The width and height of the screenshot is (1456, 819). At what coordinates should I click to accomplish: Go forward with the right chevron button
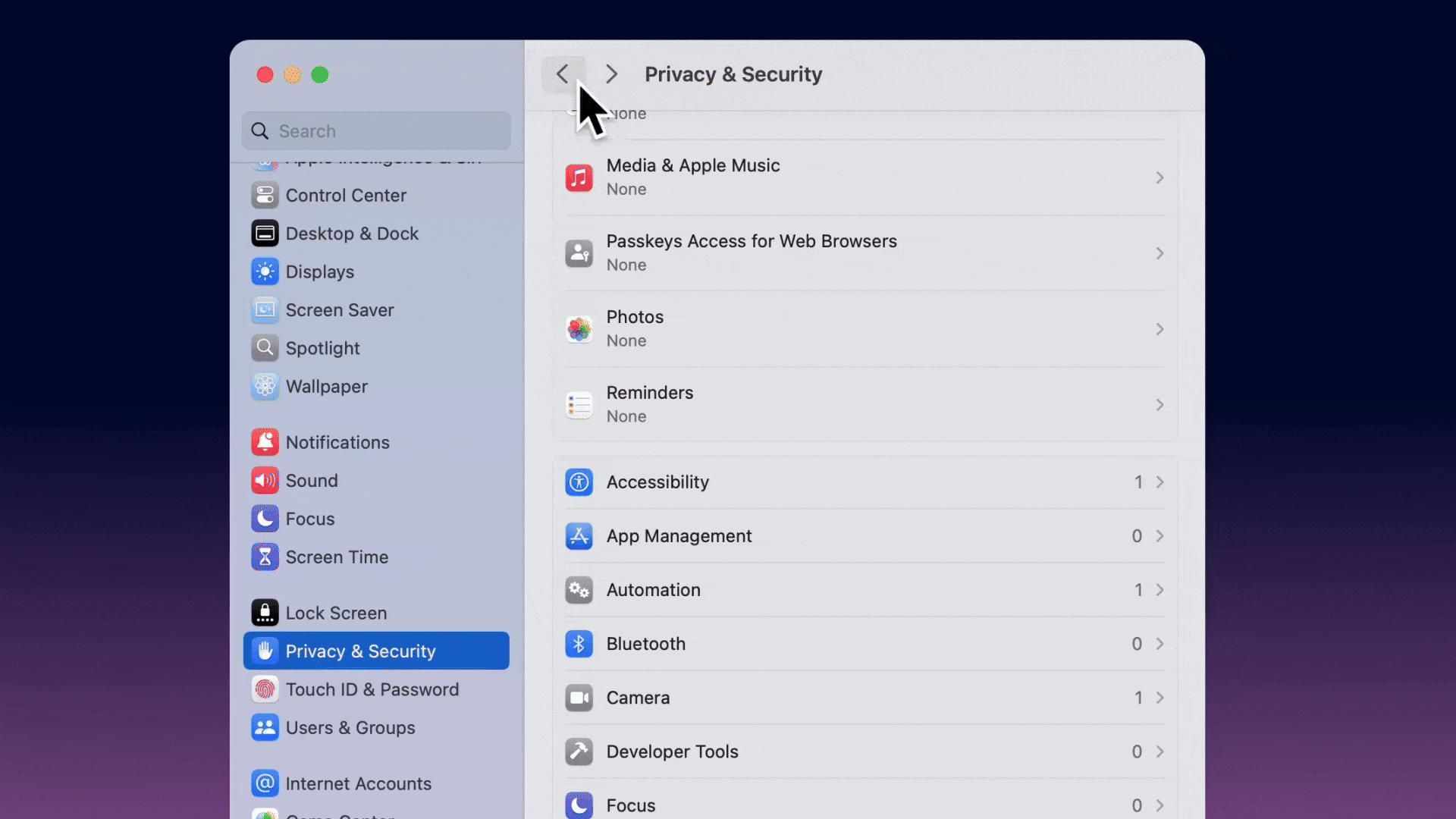tap(611, 74)
